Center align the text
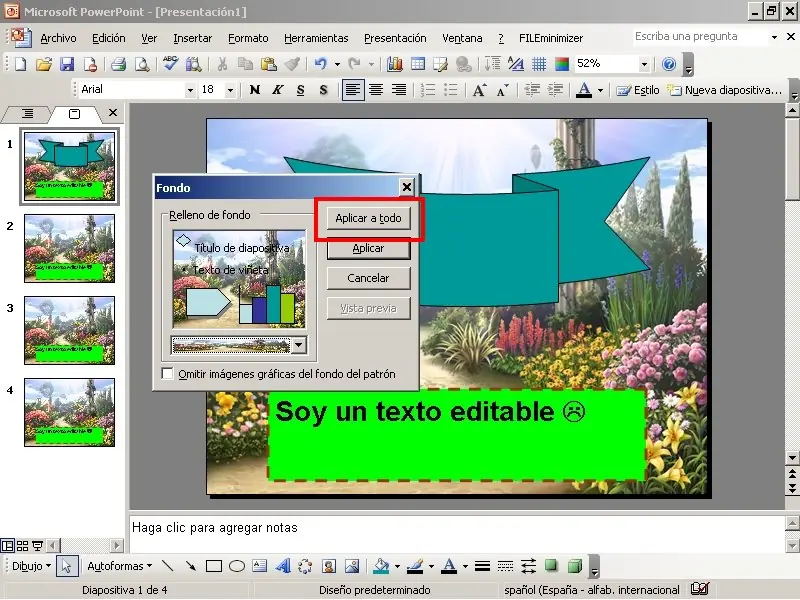This screenshot has height=600, width=800. [376, 90]
